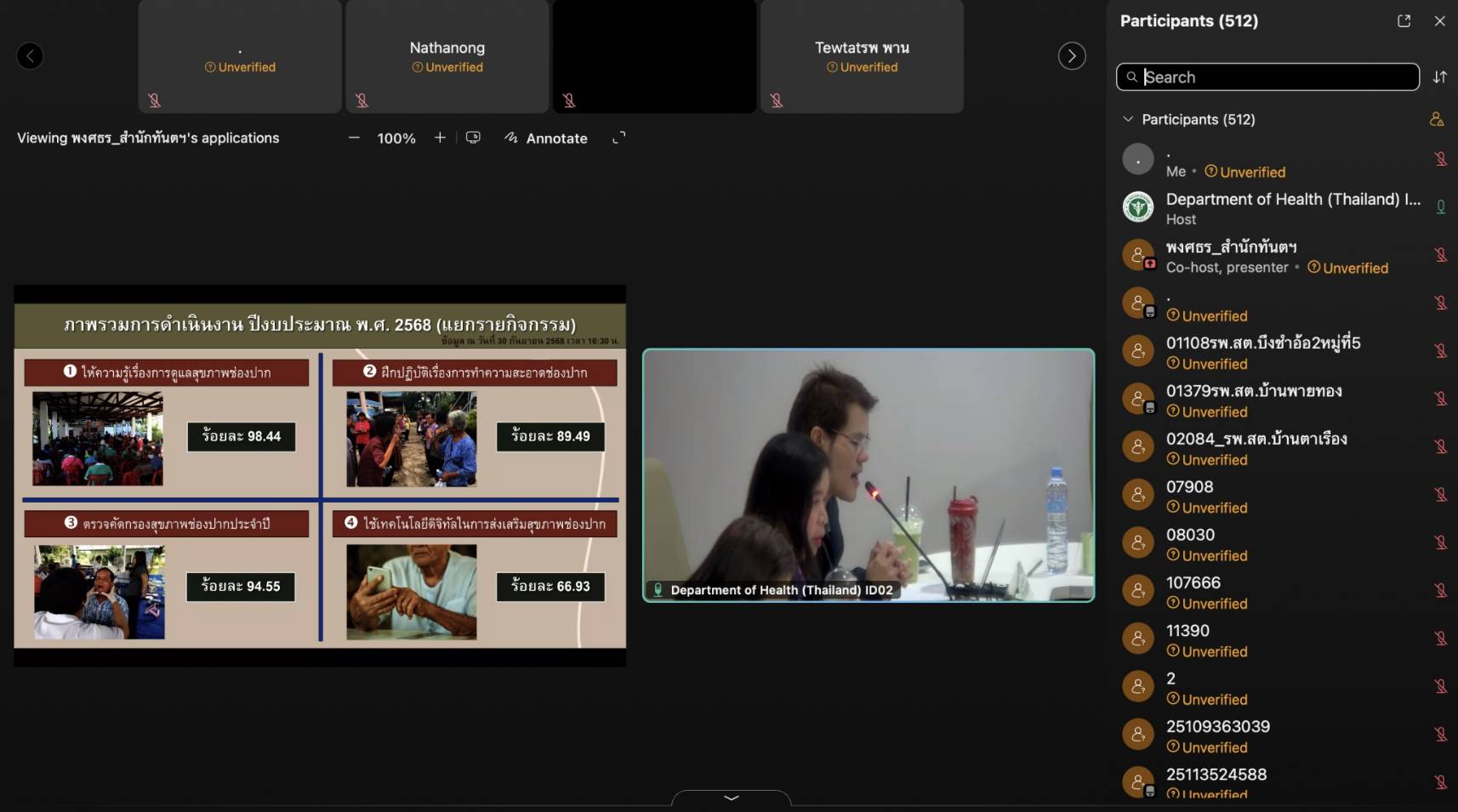Toggle mute for participant 07908
Viewport: 1458px width, 812px height.
1440,495
